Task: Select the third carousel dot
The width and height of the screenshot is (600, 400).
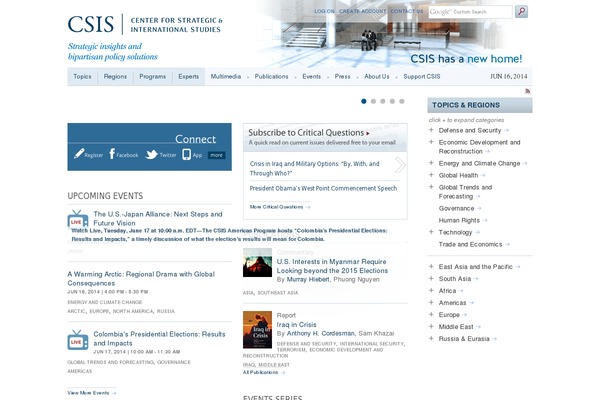Action: point(383,101)
